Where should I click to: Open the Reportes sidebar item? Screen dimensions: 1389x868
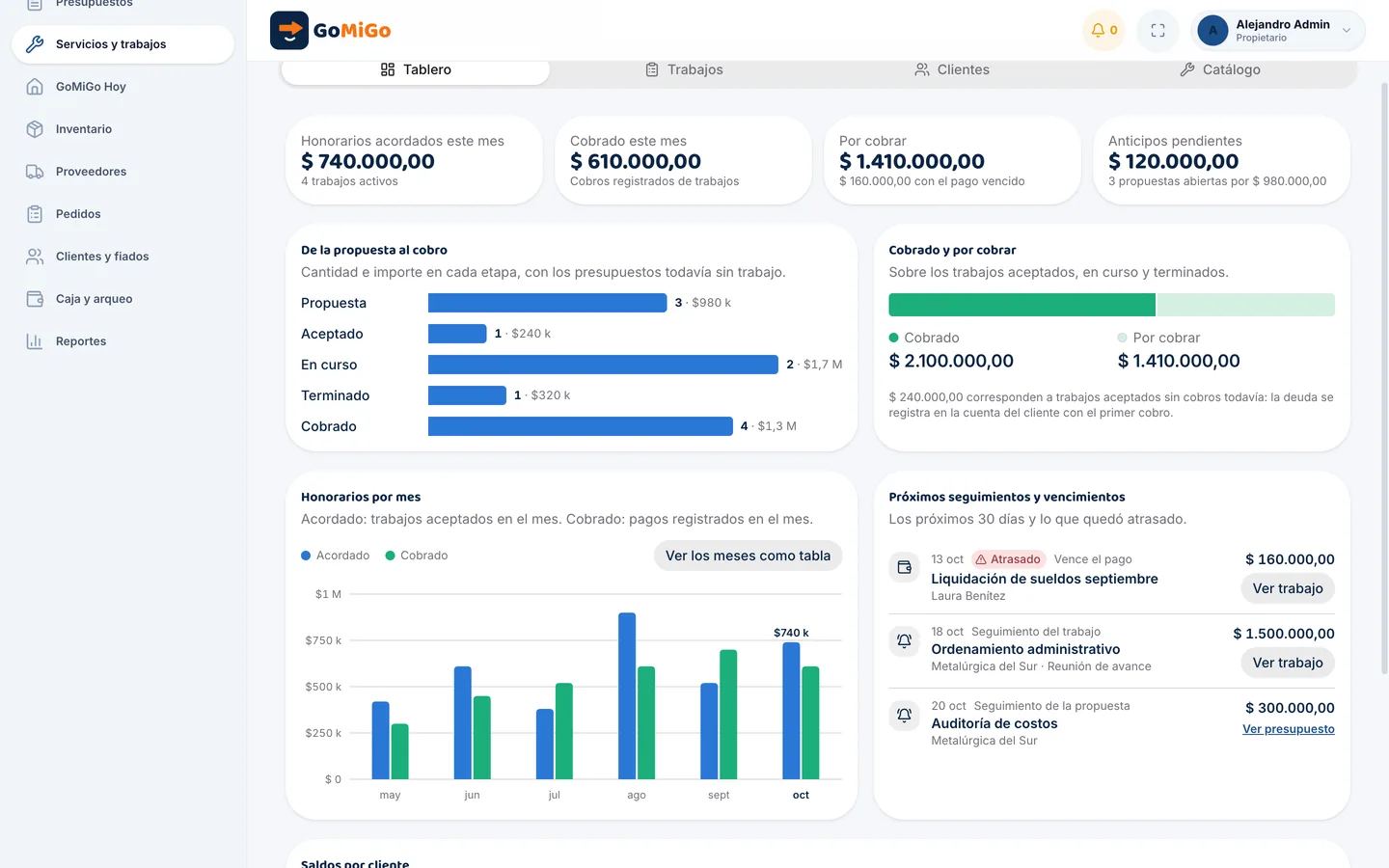click(123, 341)
